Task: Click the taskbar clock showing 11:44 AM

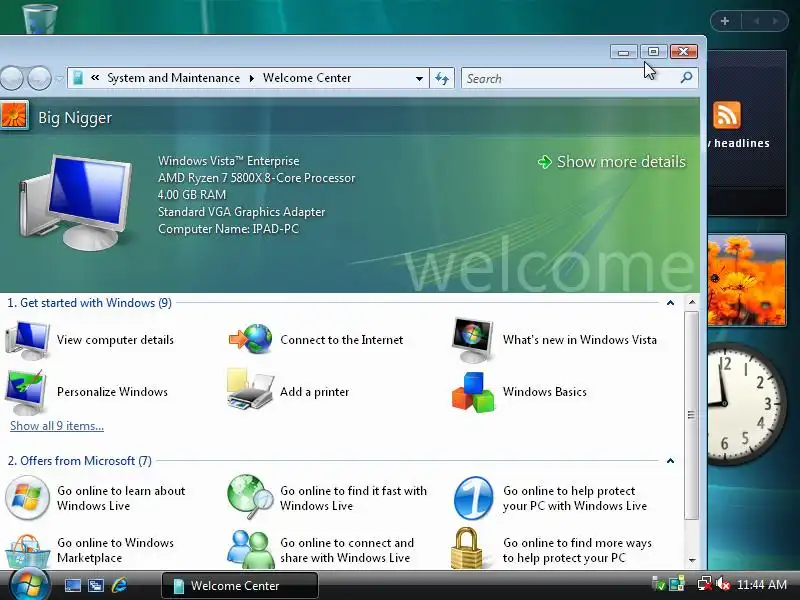Action: click(762, 584)
